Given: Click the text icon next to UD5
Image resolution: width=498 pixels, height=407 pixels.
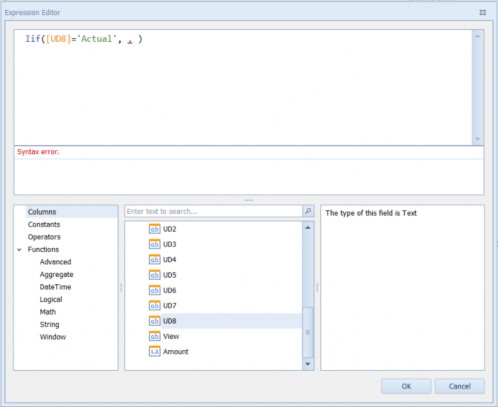Looking at the screenshot, I should 154,275.
